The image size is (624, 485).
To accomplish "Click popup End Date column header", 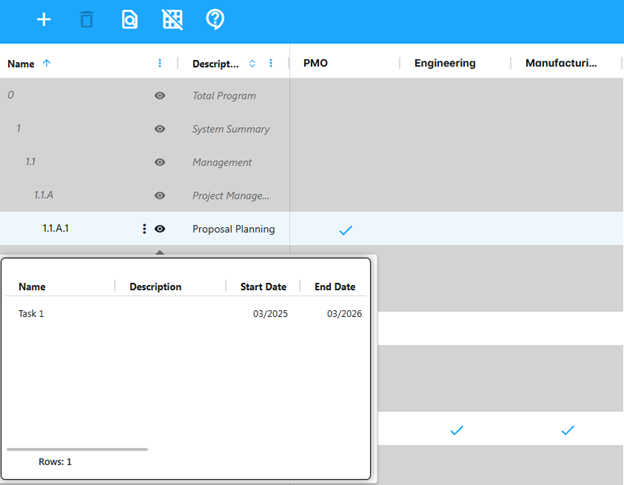I will click(335, 287).
